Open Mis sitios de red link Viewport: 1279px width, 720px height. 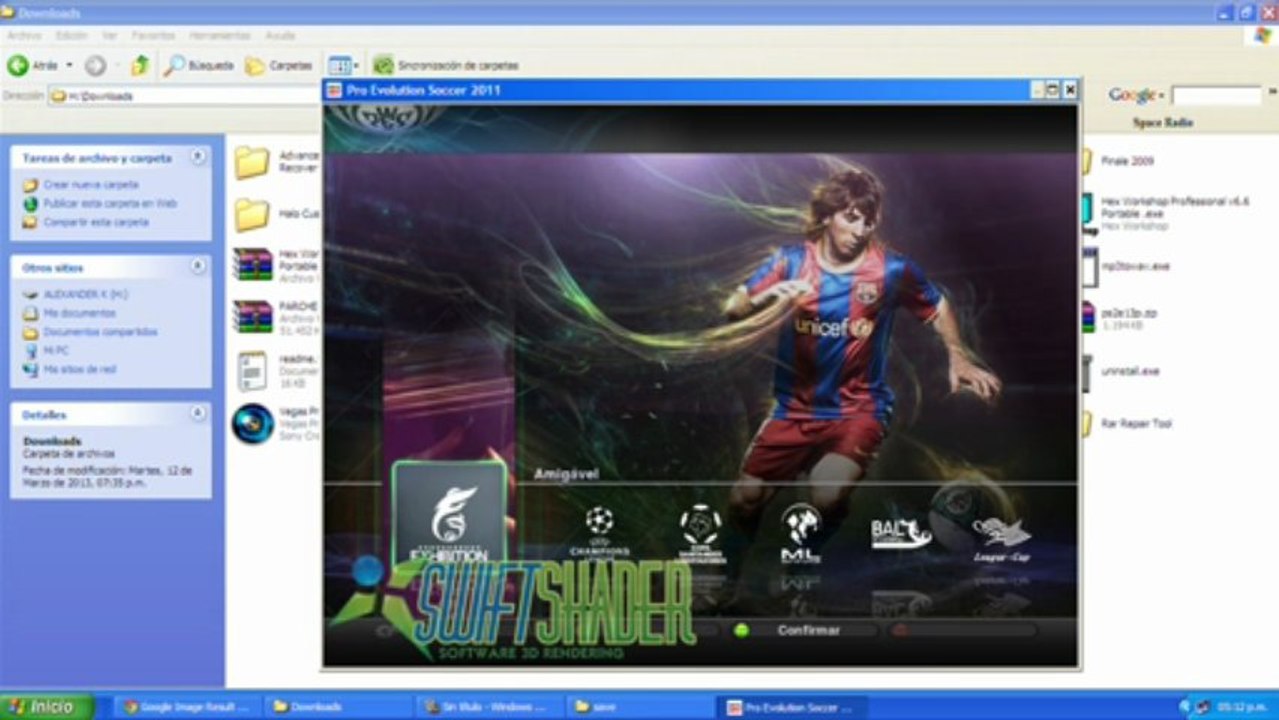[80, 369]
